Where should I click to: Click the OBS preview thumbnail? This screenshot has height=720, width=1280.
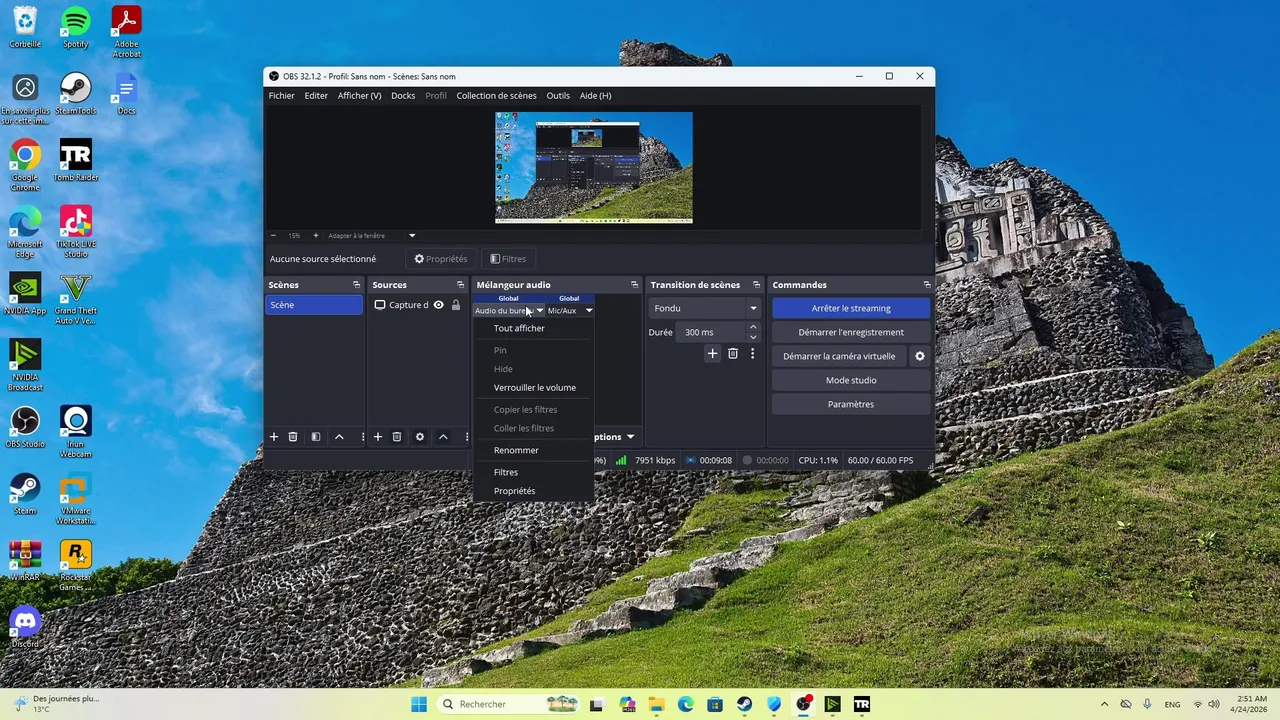pos(594,167)
